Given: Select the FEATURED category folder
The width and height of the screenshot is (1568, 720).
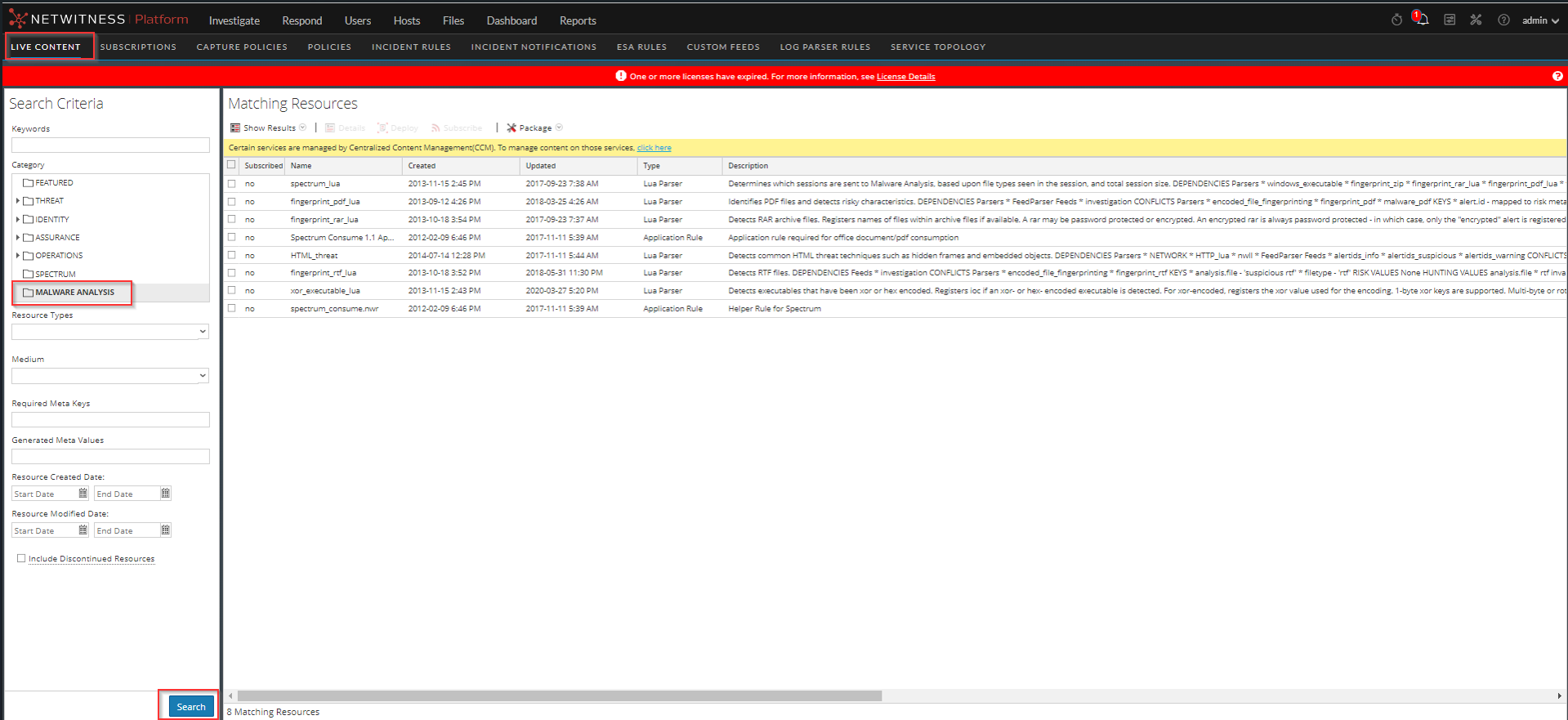Looking at the screenshot, I should pos(49,183).
